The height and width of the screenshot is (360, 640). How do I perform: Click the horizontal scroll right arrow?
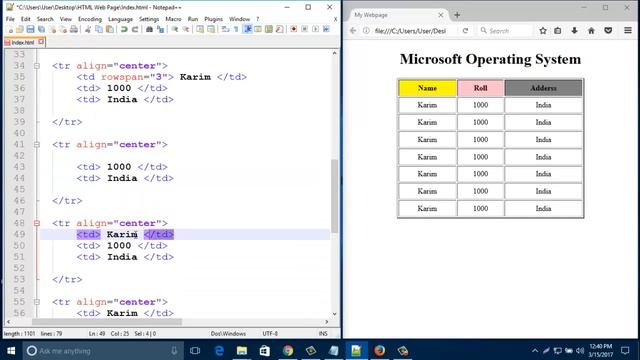[x=327, y=322]
